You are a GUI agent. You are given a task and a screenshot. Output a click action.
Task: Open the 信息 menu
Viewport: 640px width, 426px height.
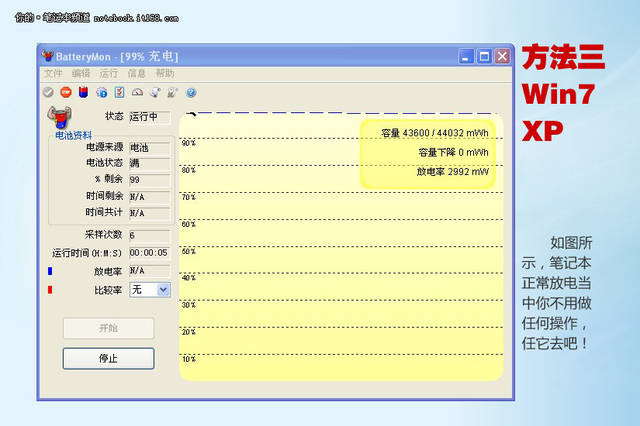(x=136, y=73)
